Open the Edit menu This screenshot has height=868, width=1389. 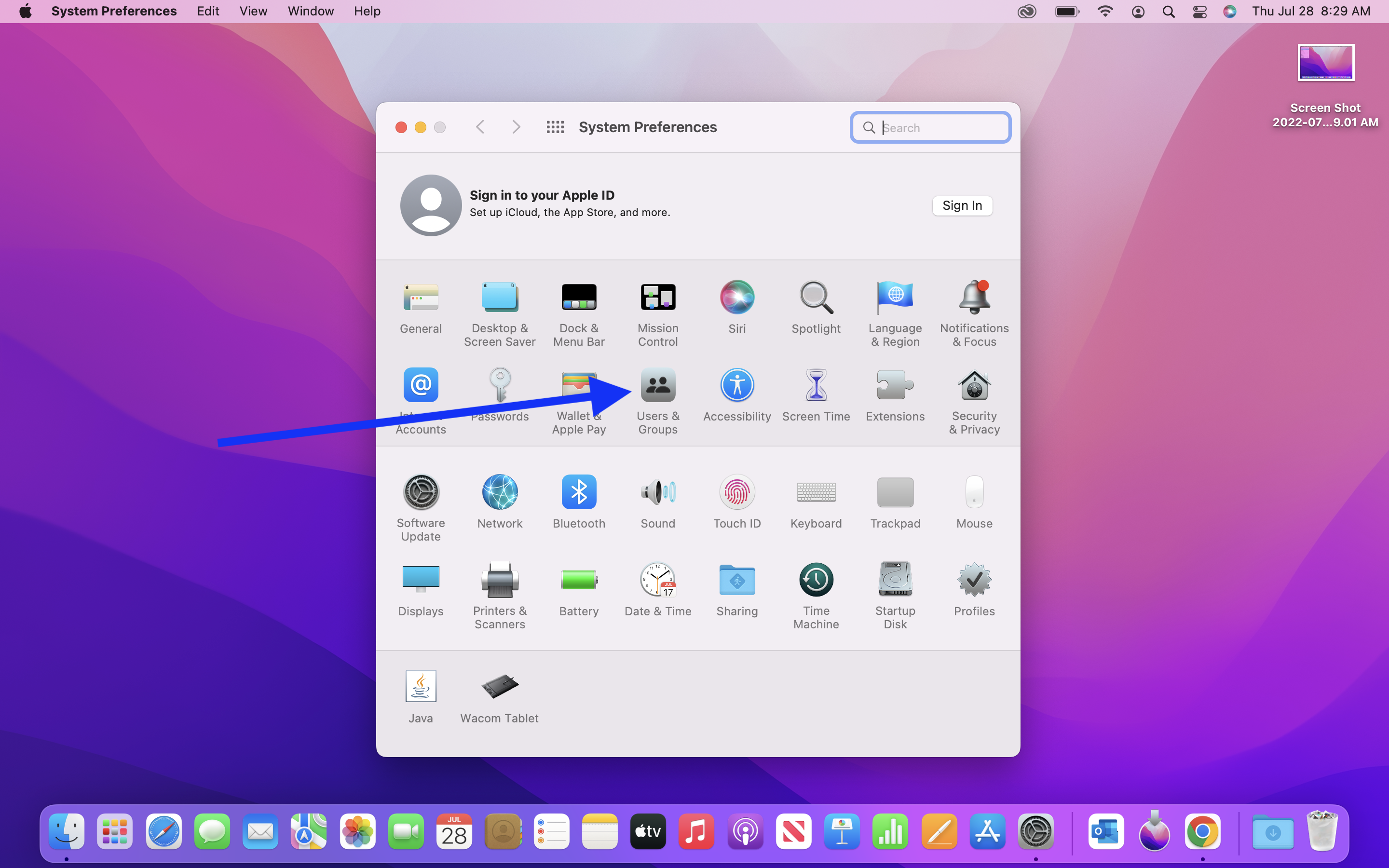click(x=208, y=11)
